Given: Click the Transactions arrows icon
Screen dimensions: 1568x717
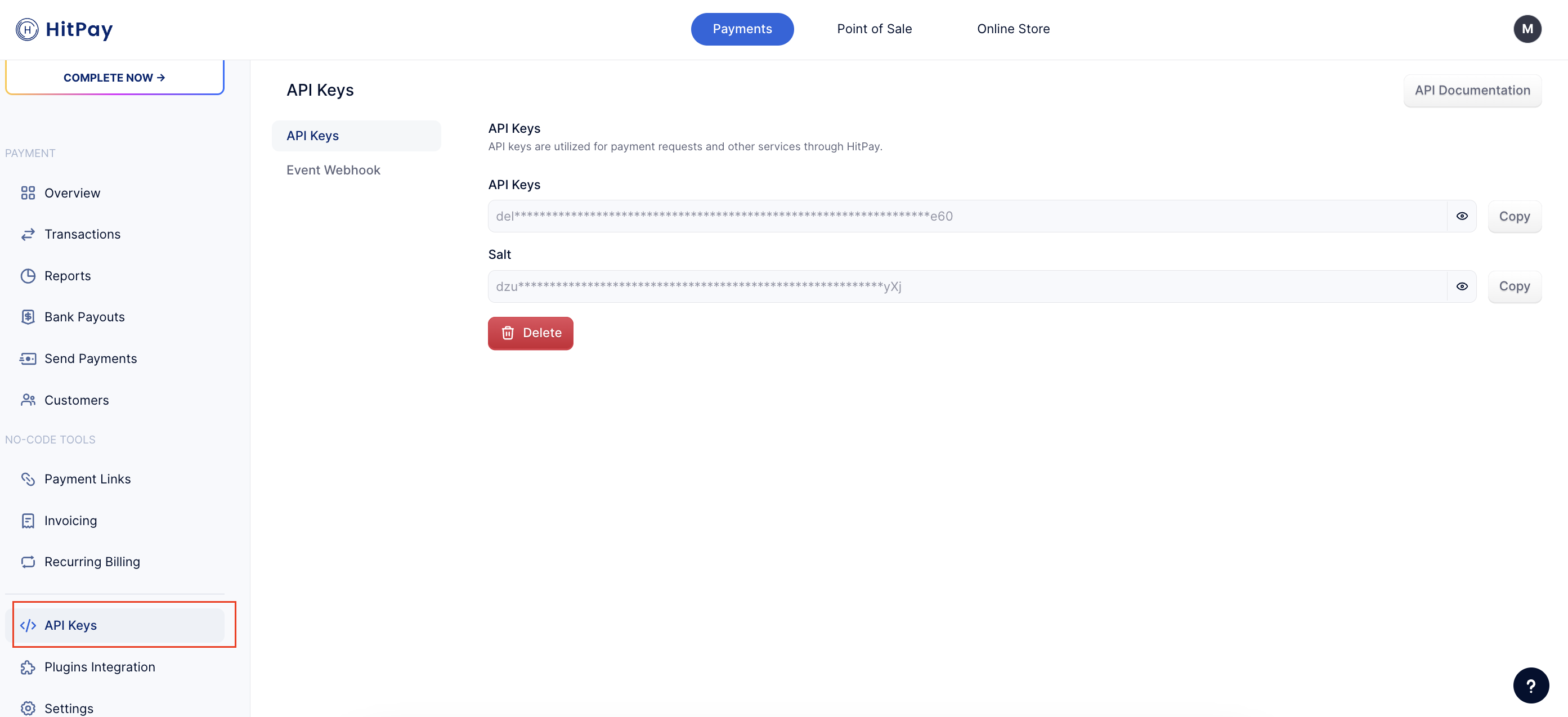Looking at the screenshot, I should pyautogui.click(x=28, y=234).
